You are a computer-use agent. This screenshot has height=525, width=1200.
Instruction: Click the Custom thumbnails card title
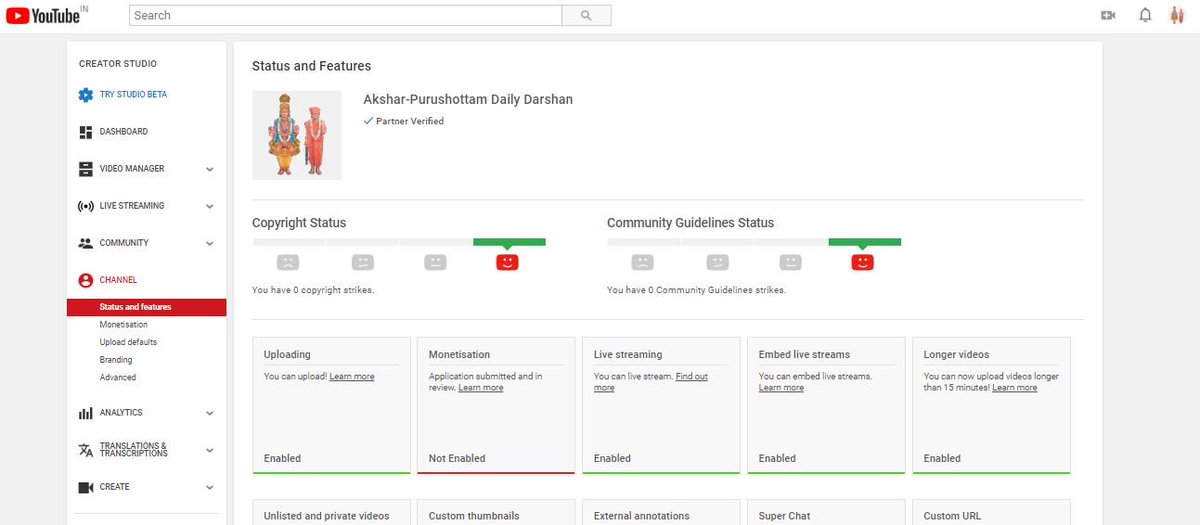coord(474,516)
